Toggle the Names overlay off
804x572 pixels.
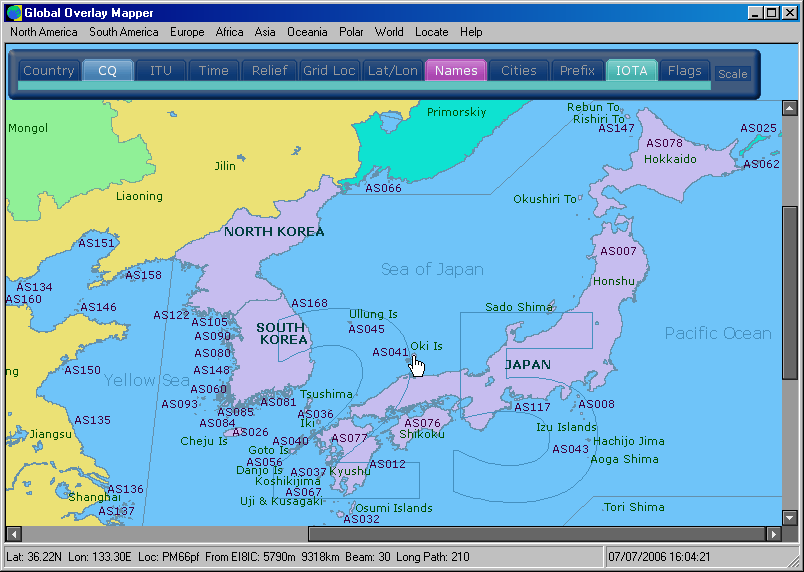click(x=456, y=71)
